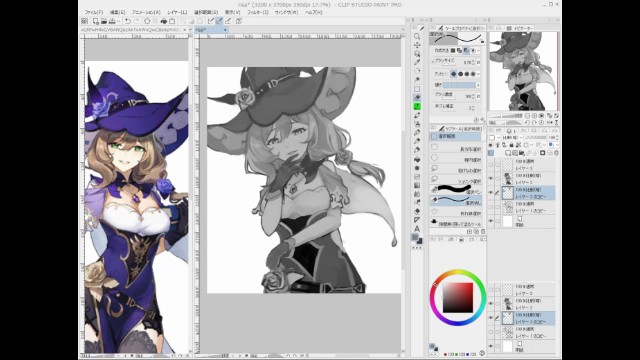Pick the Eyedropper tool
This screenshot has width=640, height=360.
coord(417,62)
